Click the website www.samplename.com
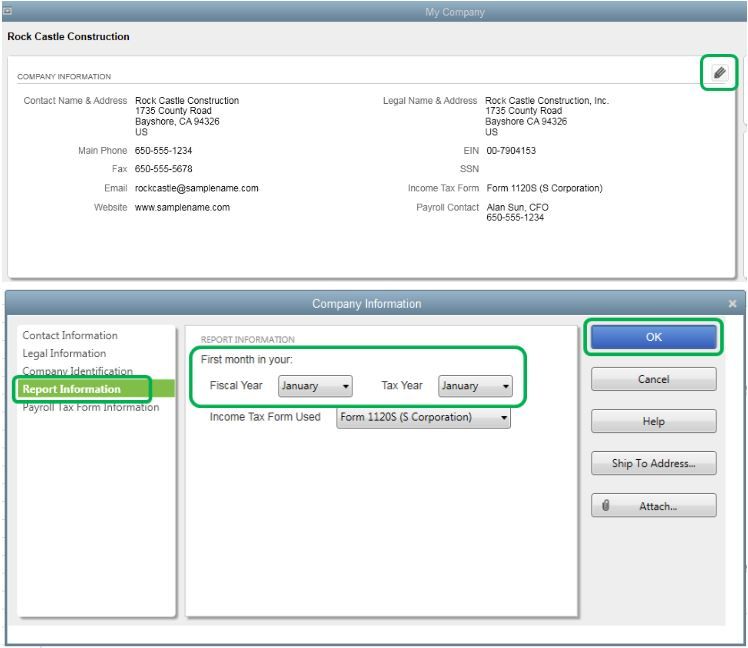This screenshot has height=648, width=748. pyautogui.click(x=182, y=207)
